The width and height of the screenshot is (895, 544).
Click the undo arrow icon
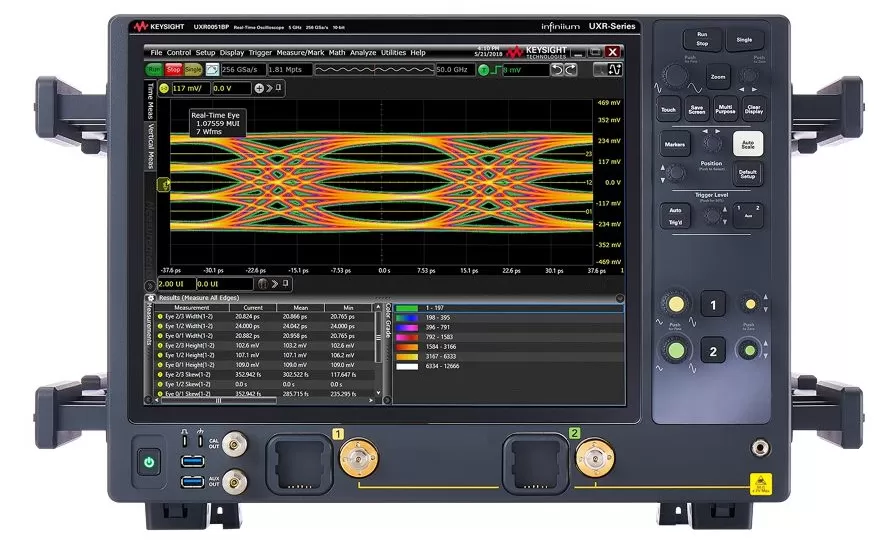coord(557,70)
